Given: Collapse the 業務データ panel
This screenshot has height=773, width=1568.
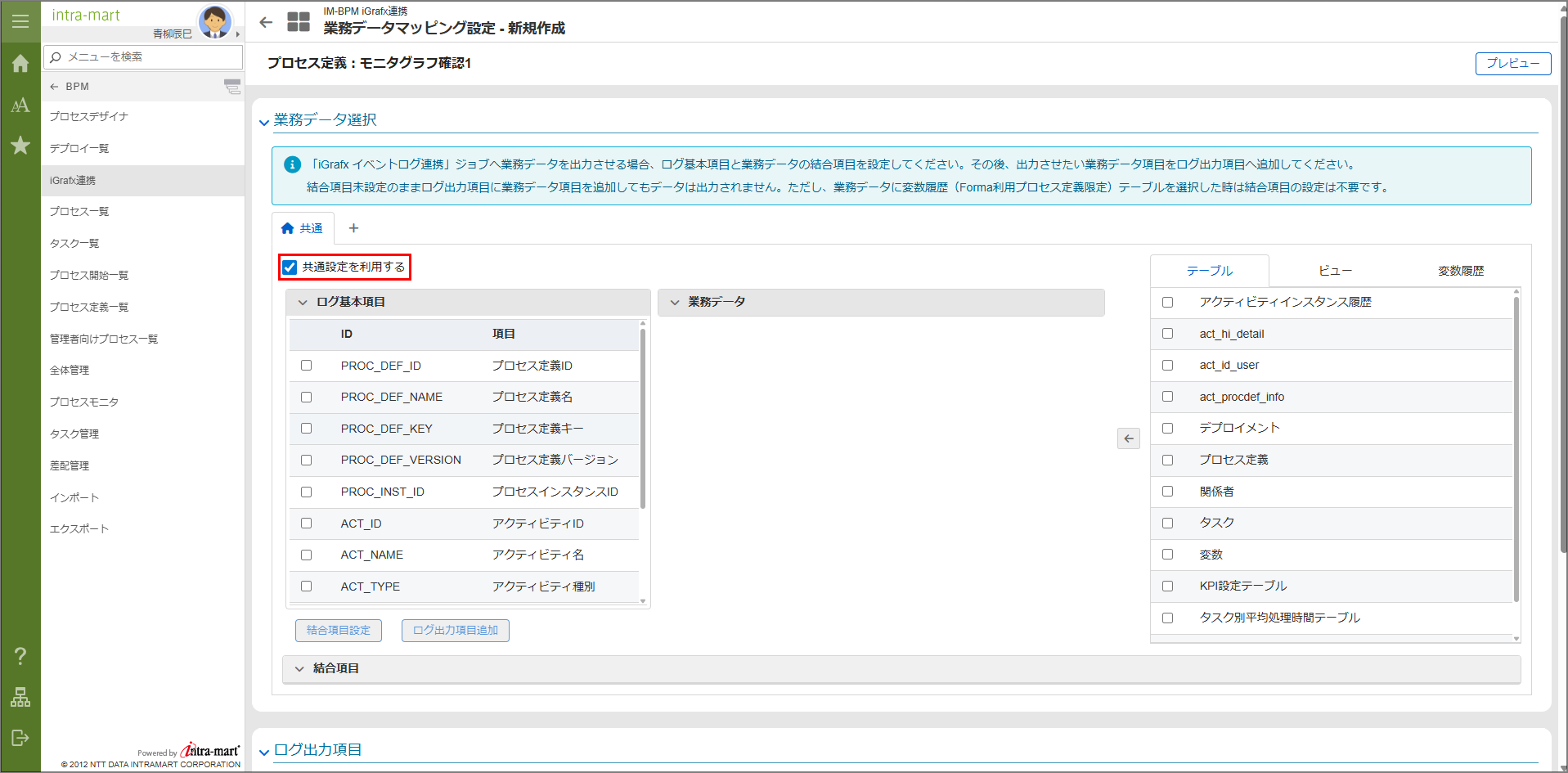Looking at the screenshot, I should coord(675,303).
